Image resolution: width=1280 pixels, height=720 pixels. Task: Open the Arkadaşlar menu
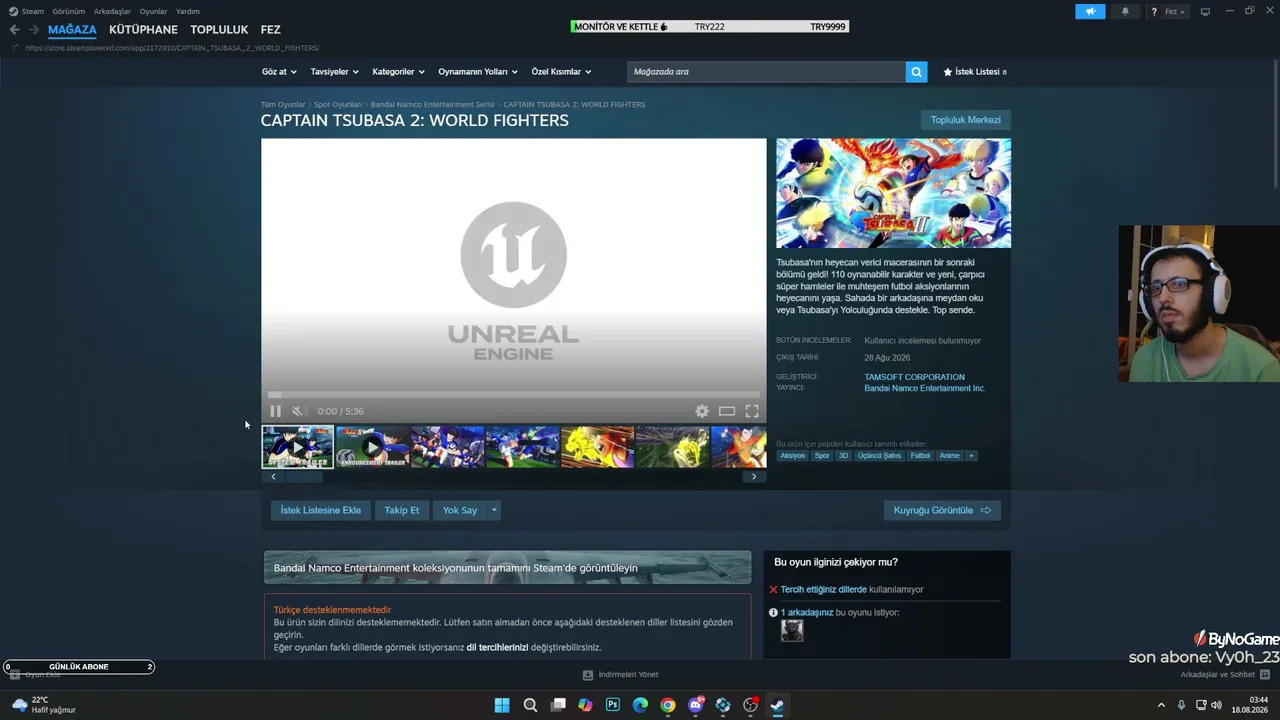point(112,12)
